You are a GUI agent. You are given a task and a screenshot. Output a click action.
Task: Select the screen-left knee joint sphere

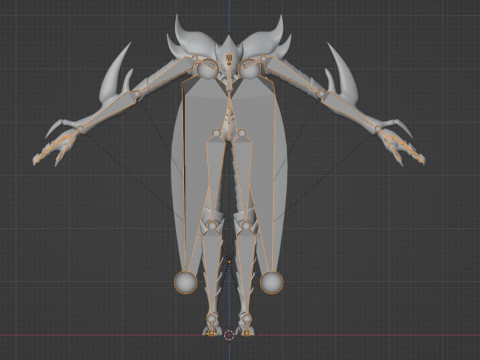212,226
